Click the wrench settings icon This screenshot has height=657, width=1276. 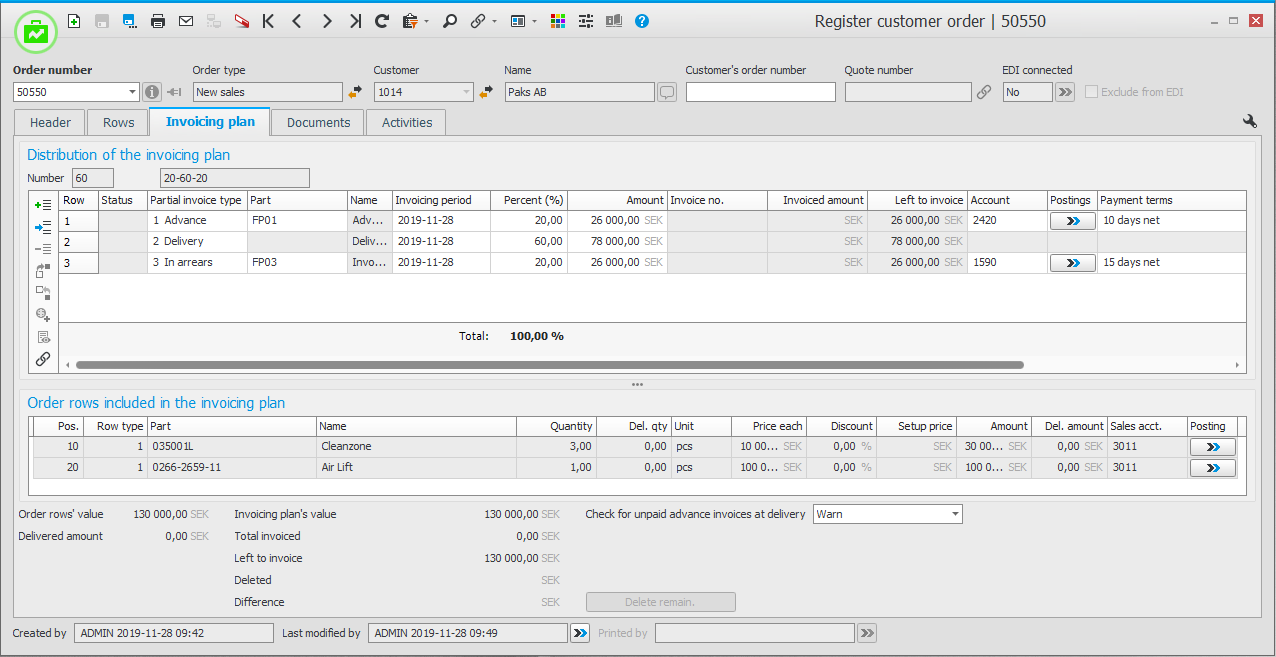1249,122
